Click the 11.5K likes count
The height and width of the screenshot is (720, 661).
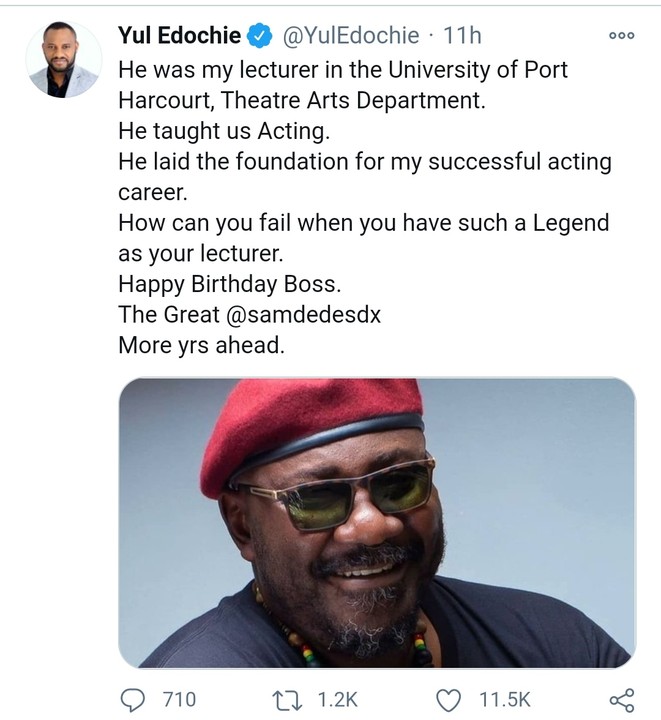[x=504, y=699]
